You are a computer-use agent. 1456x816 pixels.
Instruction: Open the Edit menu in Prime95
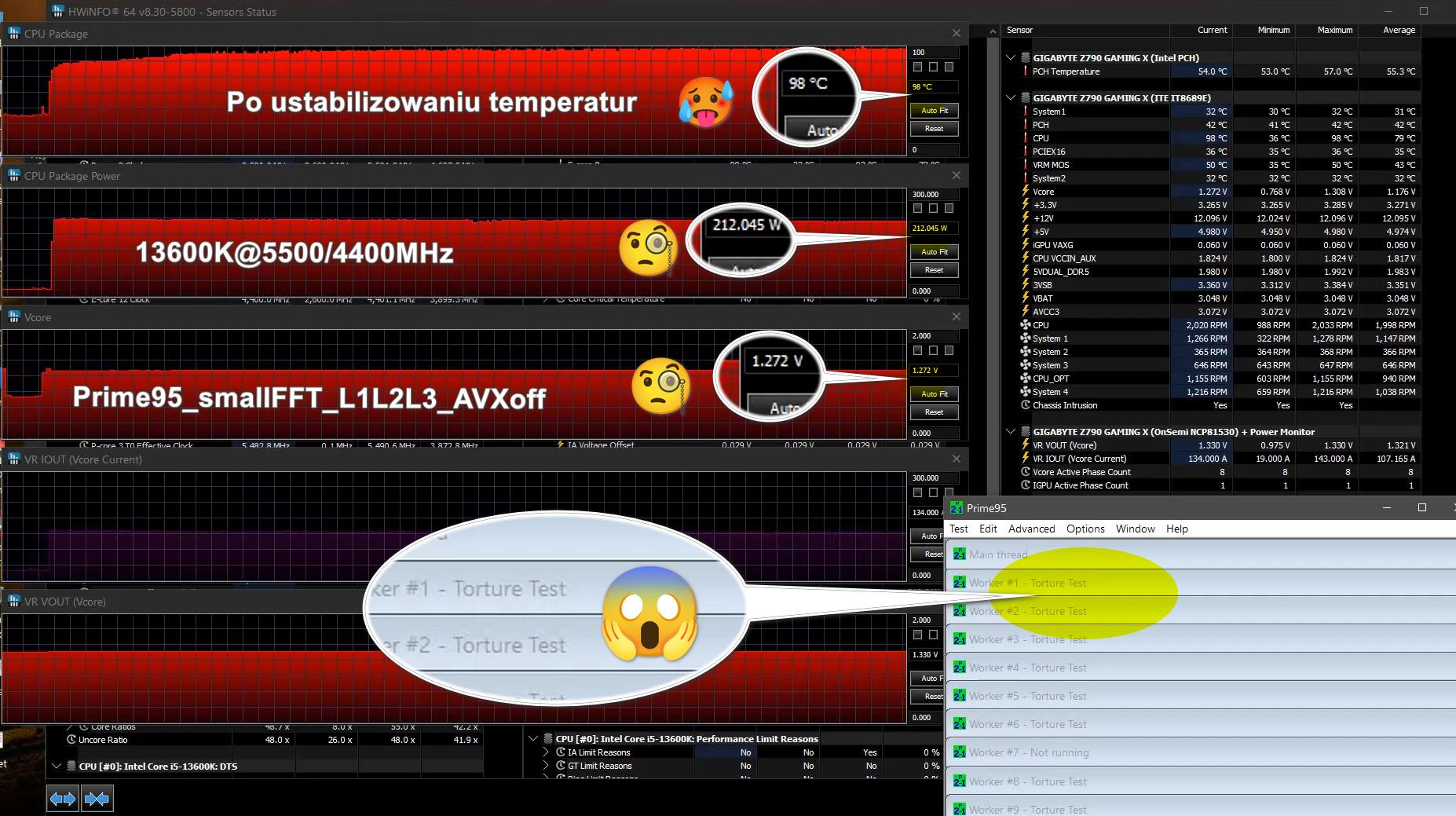989,529
